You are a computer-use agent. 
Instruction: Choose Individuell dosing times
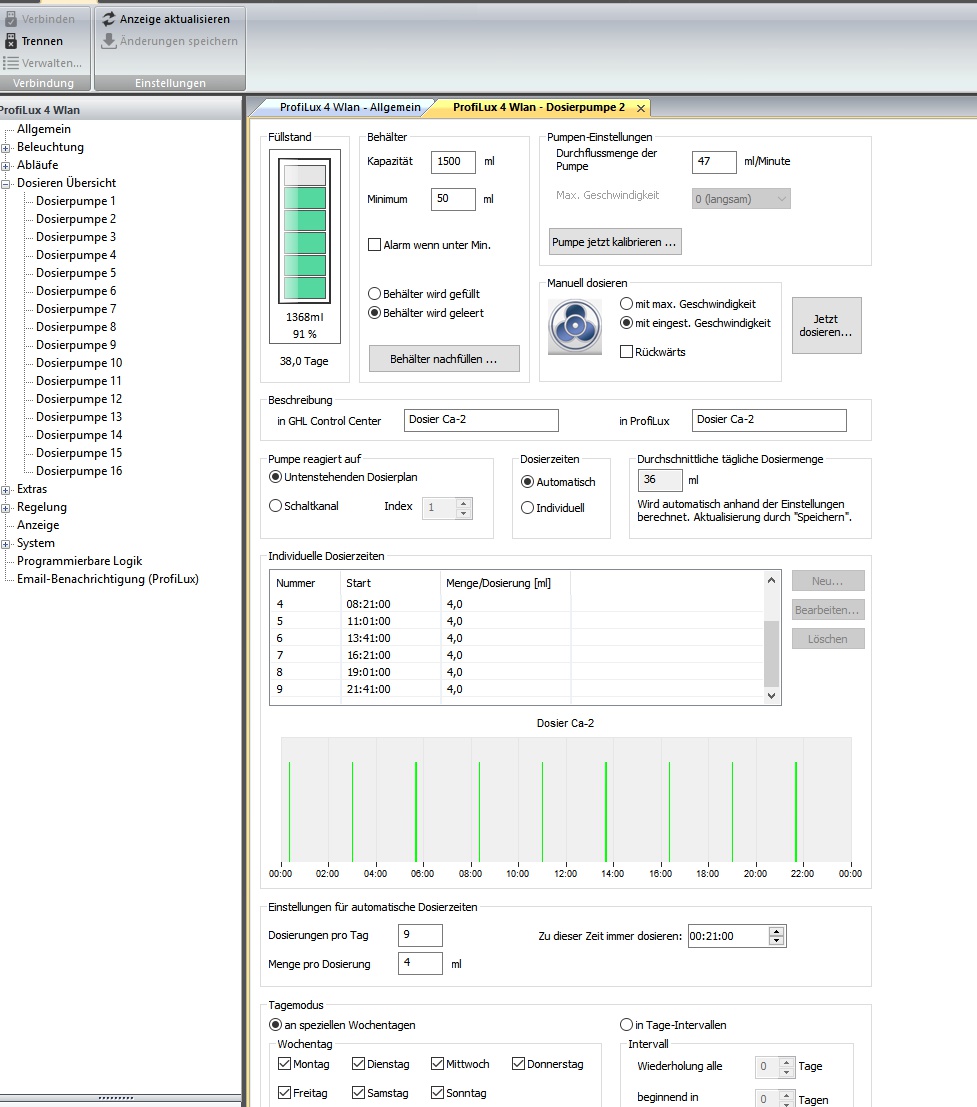coord(528,508)
